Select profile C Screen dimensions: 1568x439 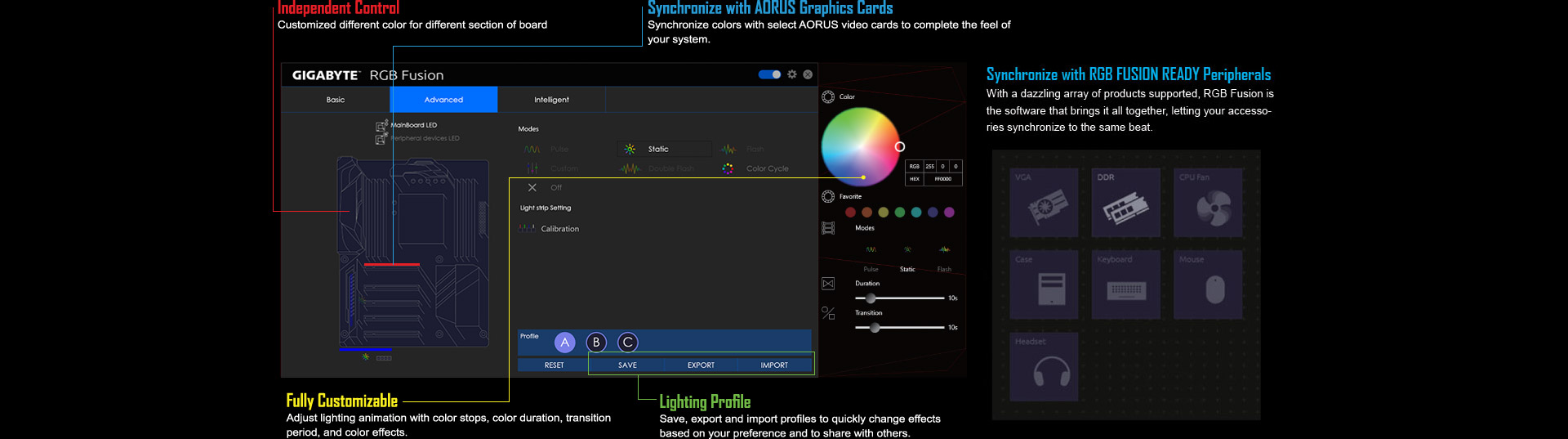point(627,343)
